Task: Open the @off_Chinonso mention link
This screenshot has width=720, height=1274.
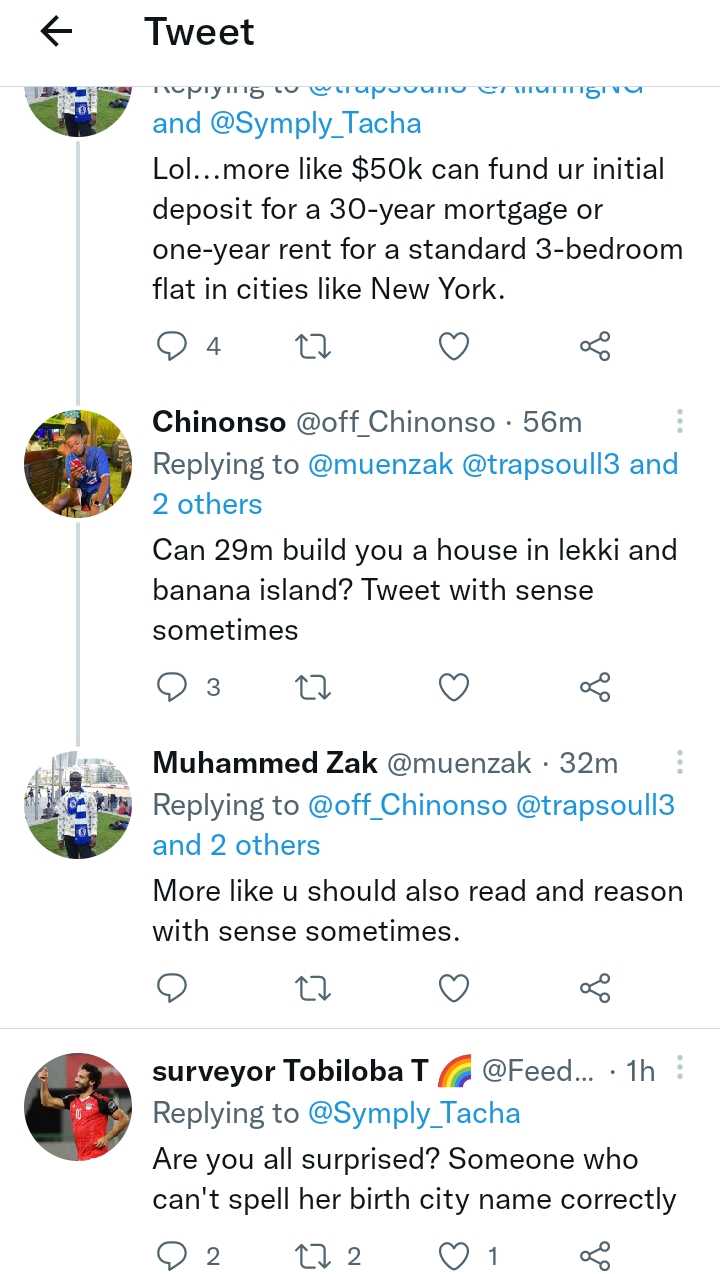Action: click(407, 805)
